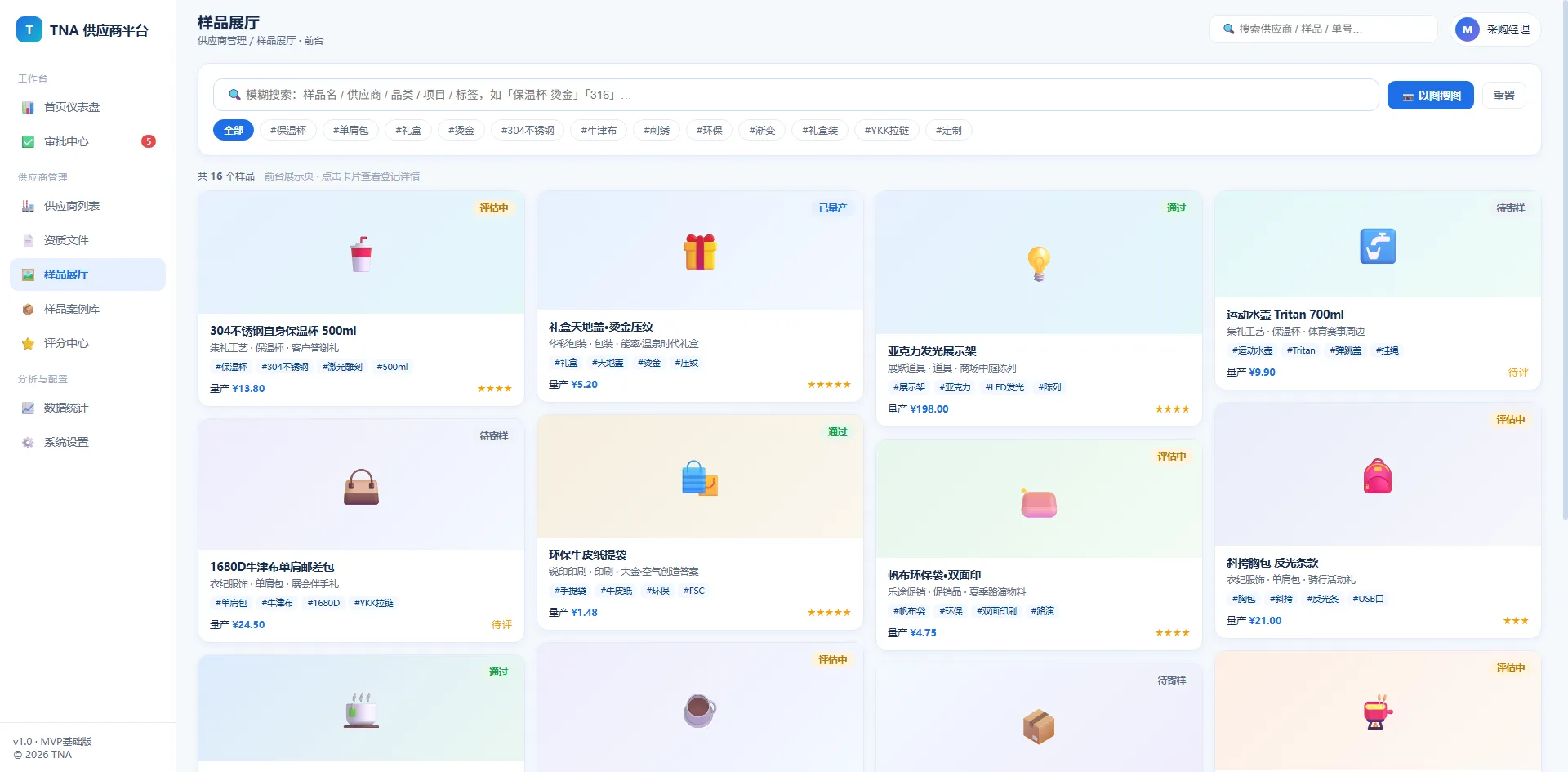
Task: Click the 系统设置 gear icon
Action: coord(28,443)
